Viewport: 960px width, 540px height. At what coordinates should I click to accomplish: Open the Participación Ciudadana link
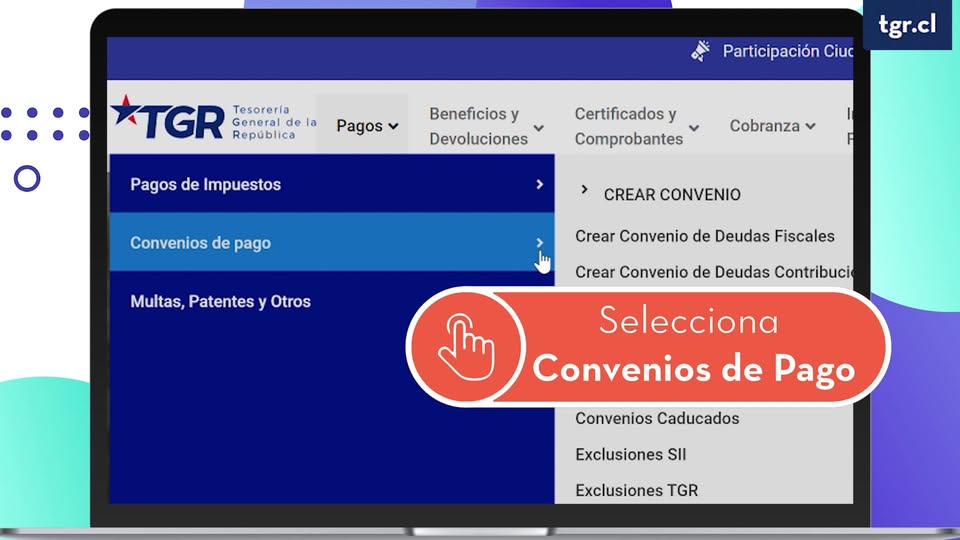point(787,51)
